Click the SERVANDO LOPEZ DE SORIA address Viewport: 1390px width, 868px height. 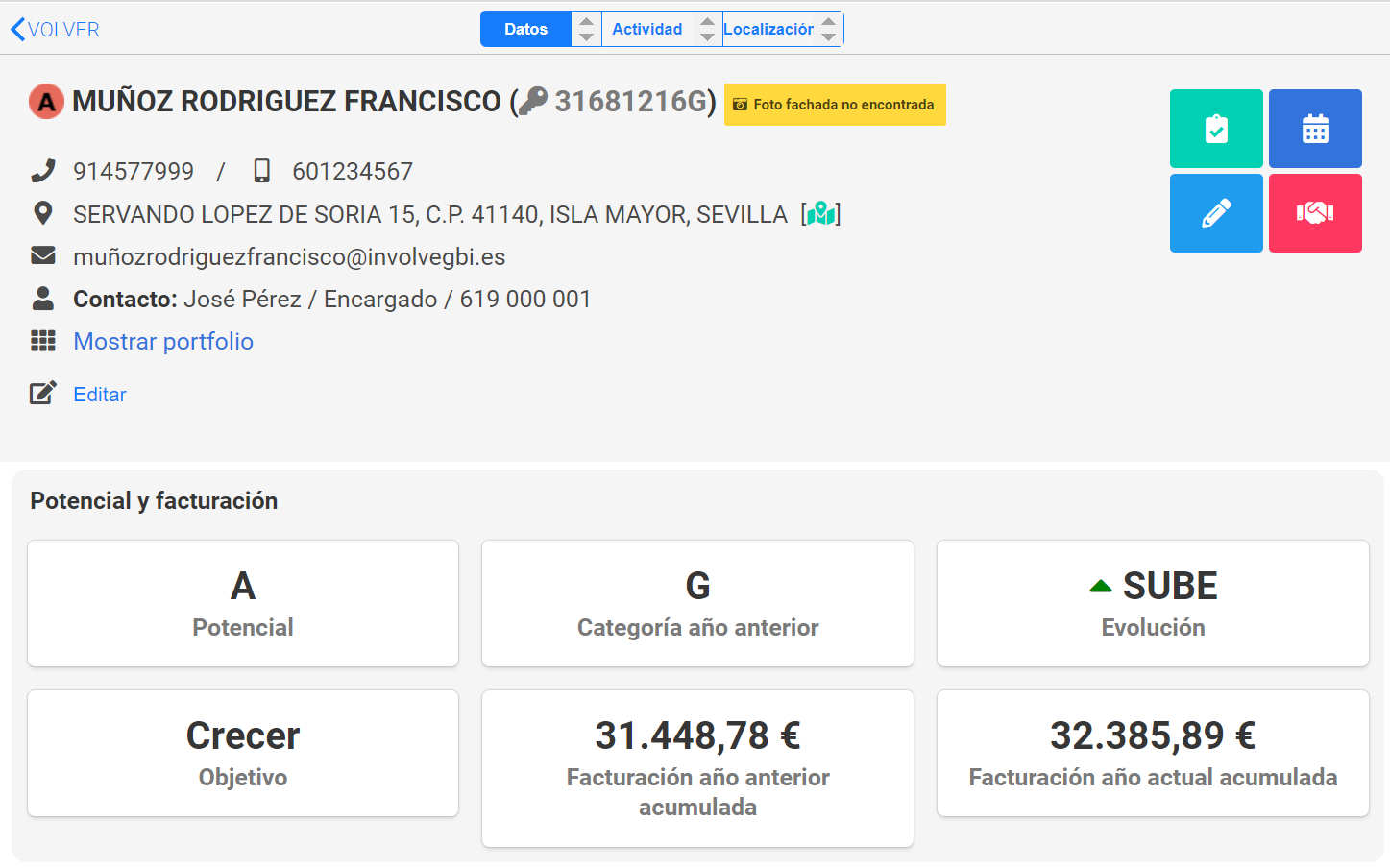point(430,214)
